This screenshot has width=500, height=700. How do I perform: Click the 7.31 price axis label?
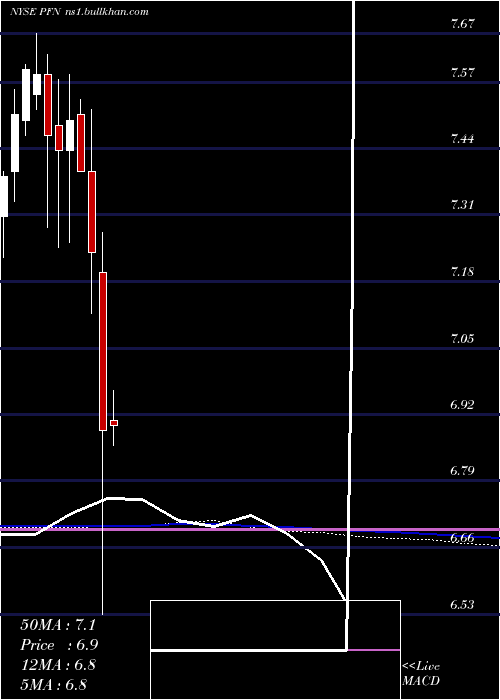(x=462, y=205)
